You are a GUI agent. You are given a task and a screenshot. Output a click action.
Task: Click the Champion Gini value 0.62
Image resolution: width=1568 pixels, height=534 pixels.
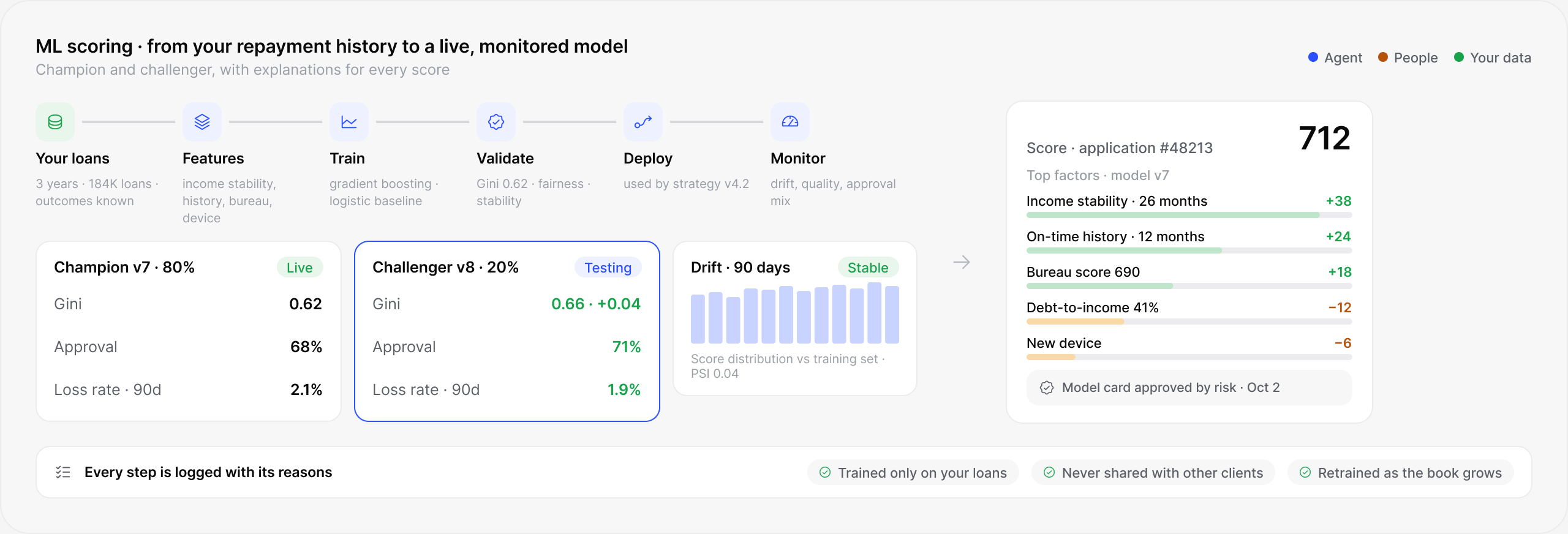click(x=306, y=304)
